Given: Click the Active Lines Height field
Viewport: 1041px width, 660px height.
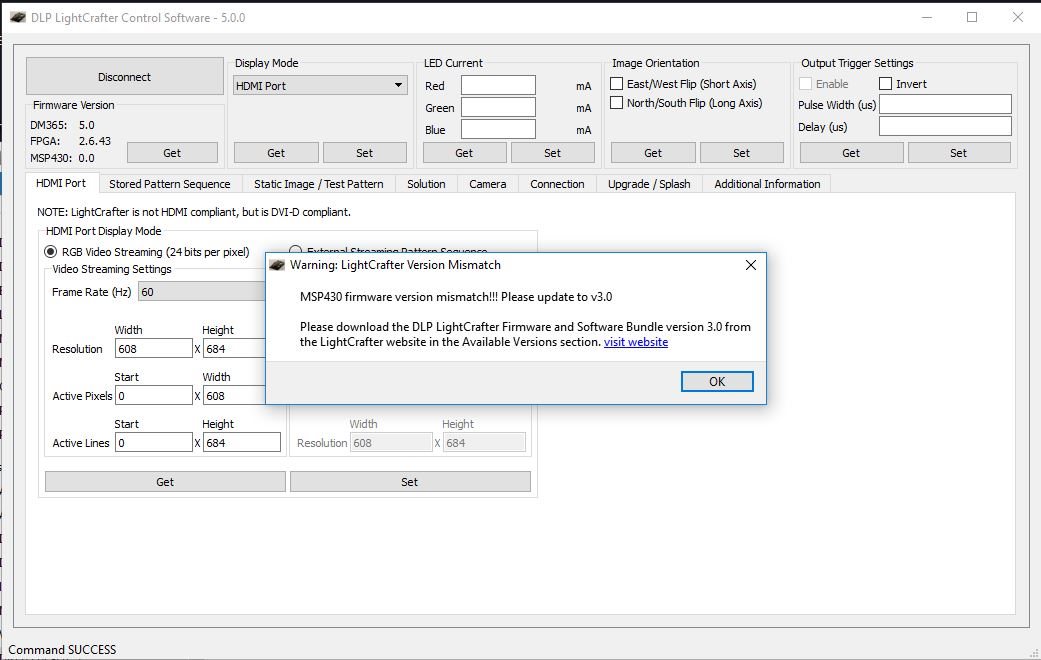Looking at the screenshot, I should coord(242,443).
